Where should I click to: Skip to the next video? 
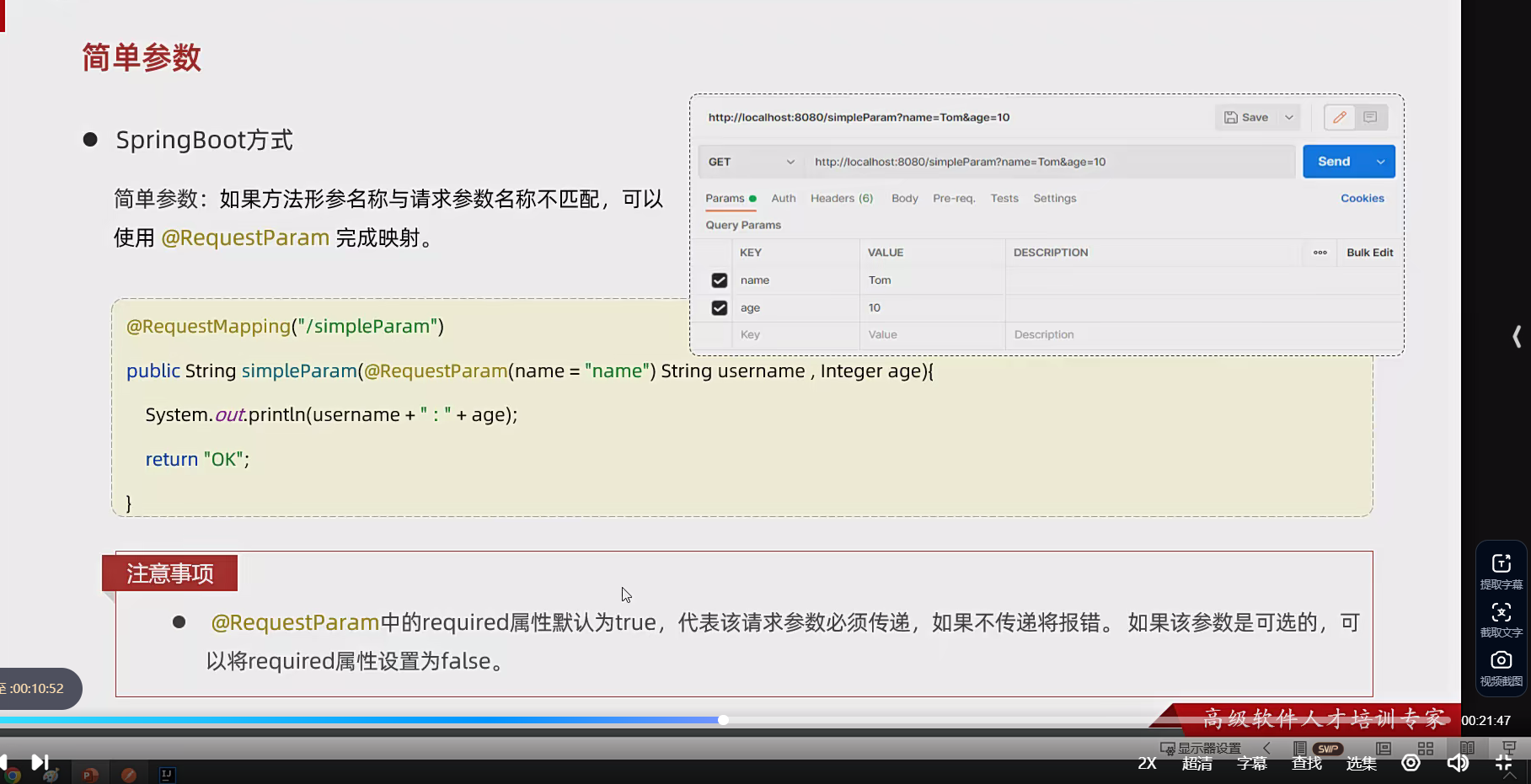tap(39, 762)
